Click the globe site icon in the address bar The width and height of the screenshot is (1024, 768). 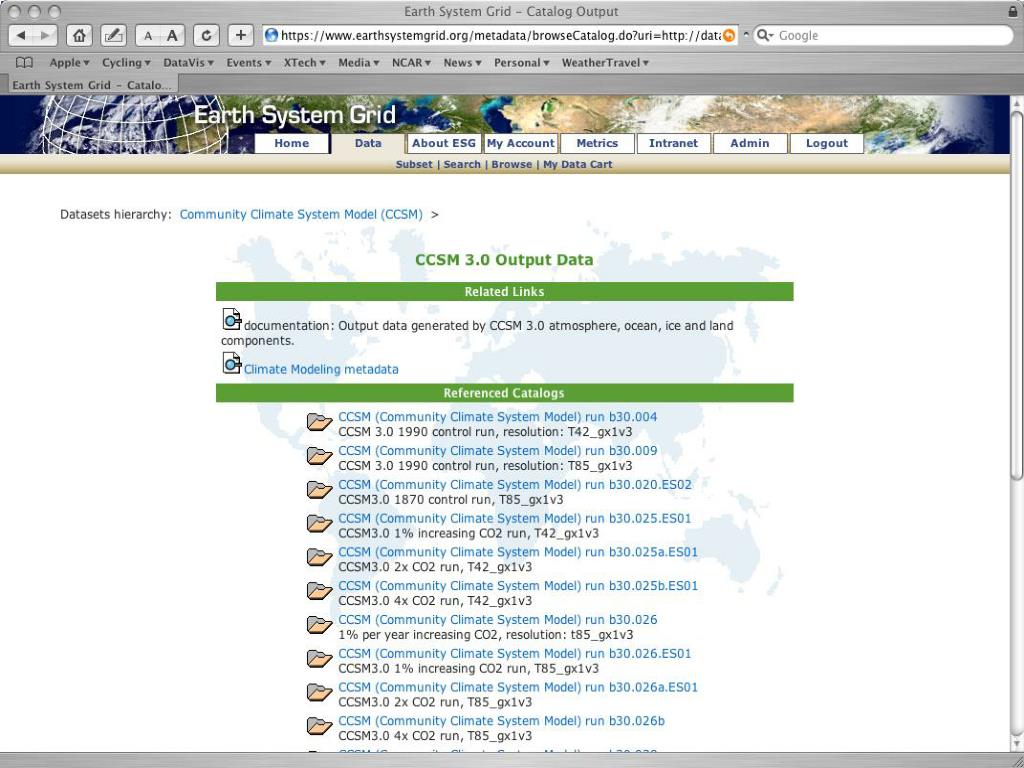tap(272, 35)
